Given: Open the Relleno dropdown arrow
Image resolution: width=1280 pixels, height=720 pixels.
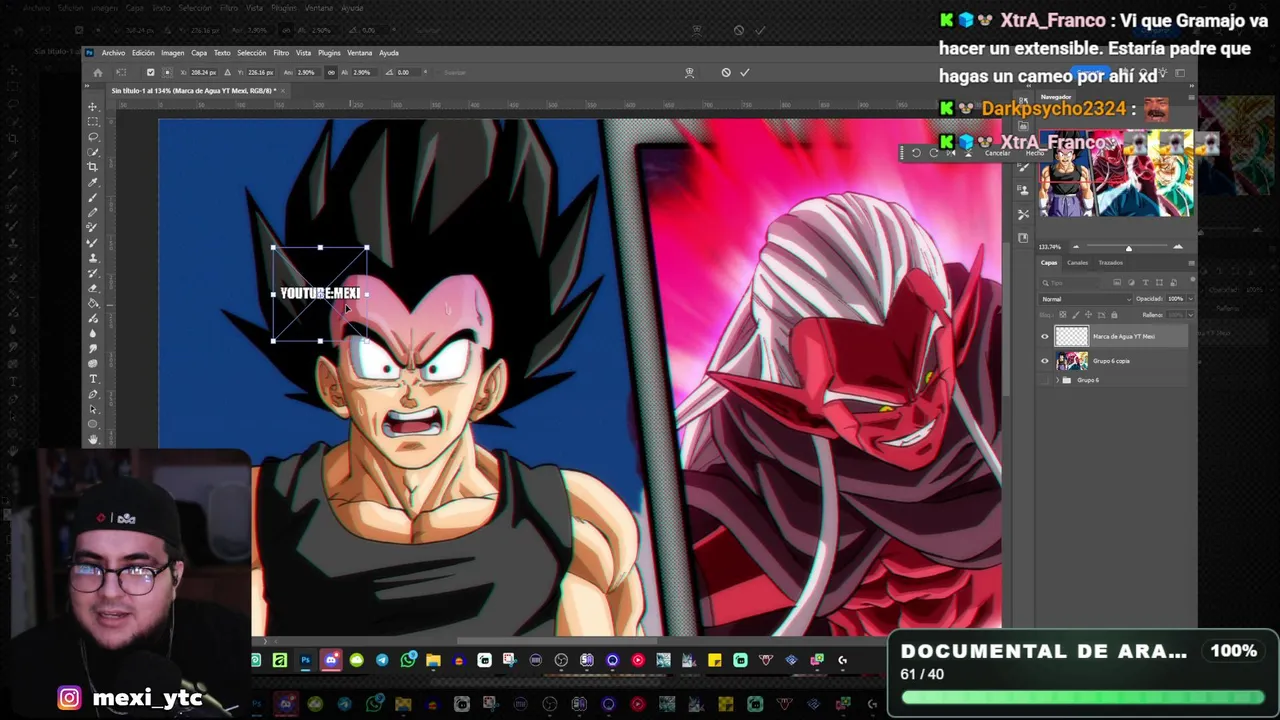Looking at the screenshot, I should click(1191, 315).
